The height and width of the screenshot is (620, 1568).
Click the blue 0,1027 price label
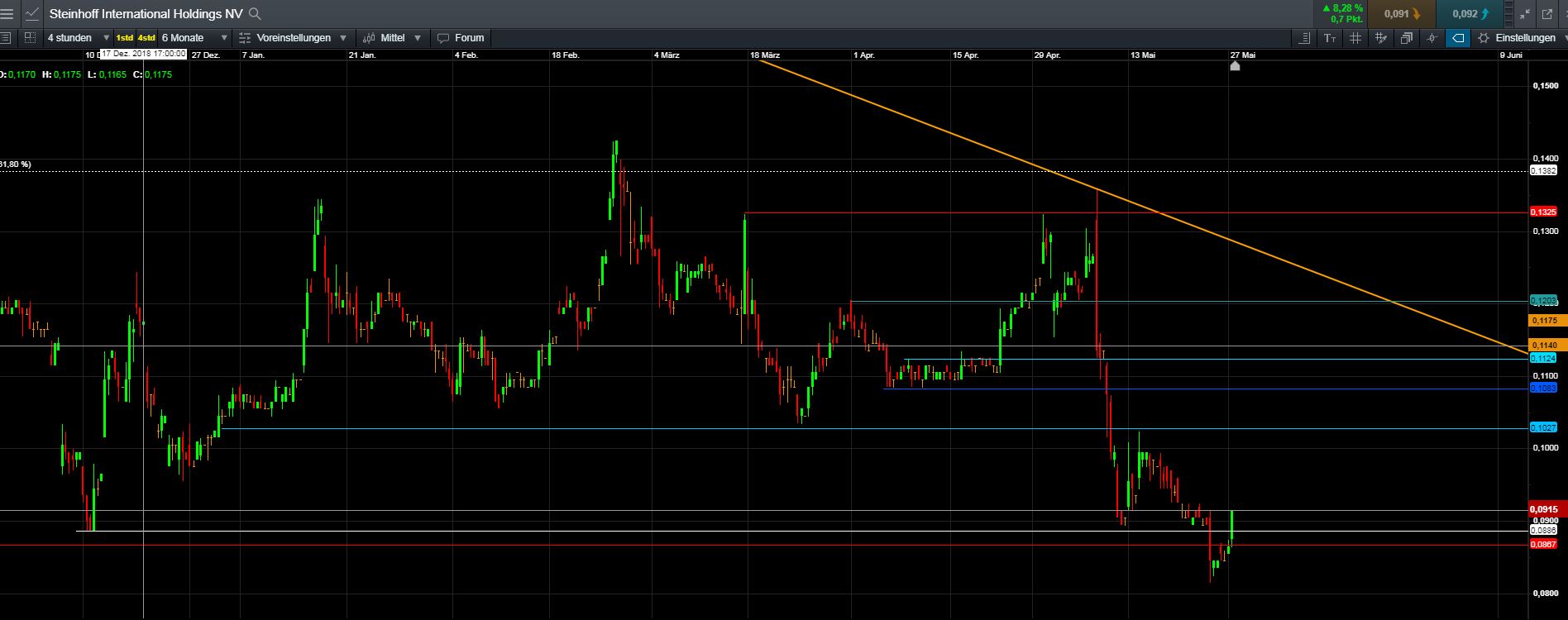[1544, 427]
